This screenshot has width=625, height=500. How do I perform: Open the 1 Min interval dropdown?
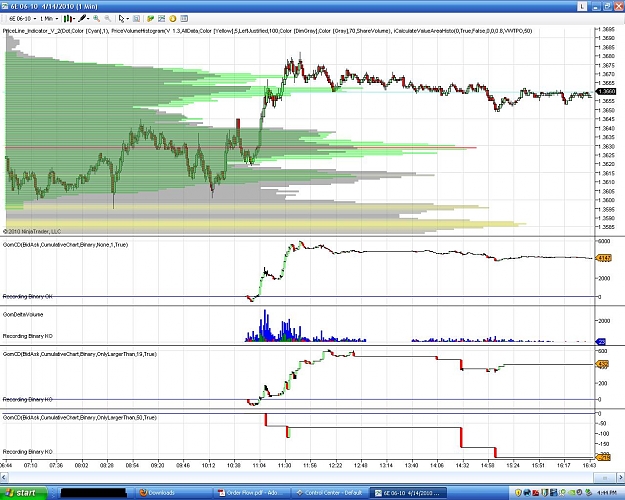coord(49,18)
